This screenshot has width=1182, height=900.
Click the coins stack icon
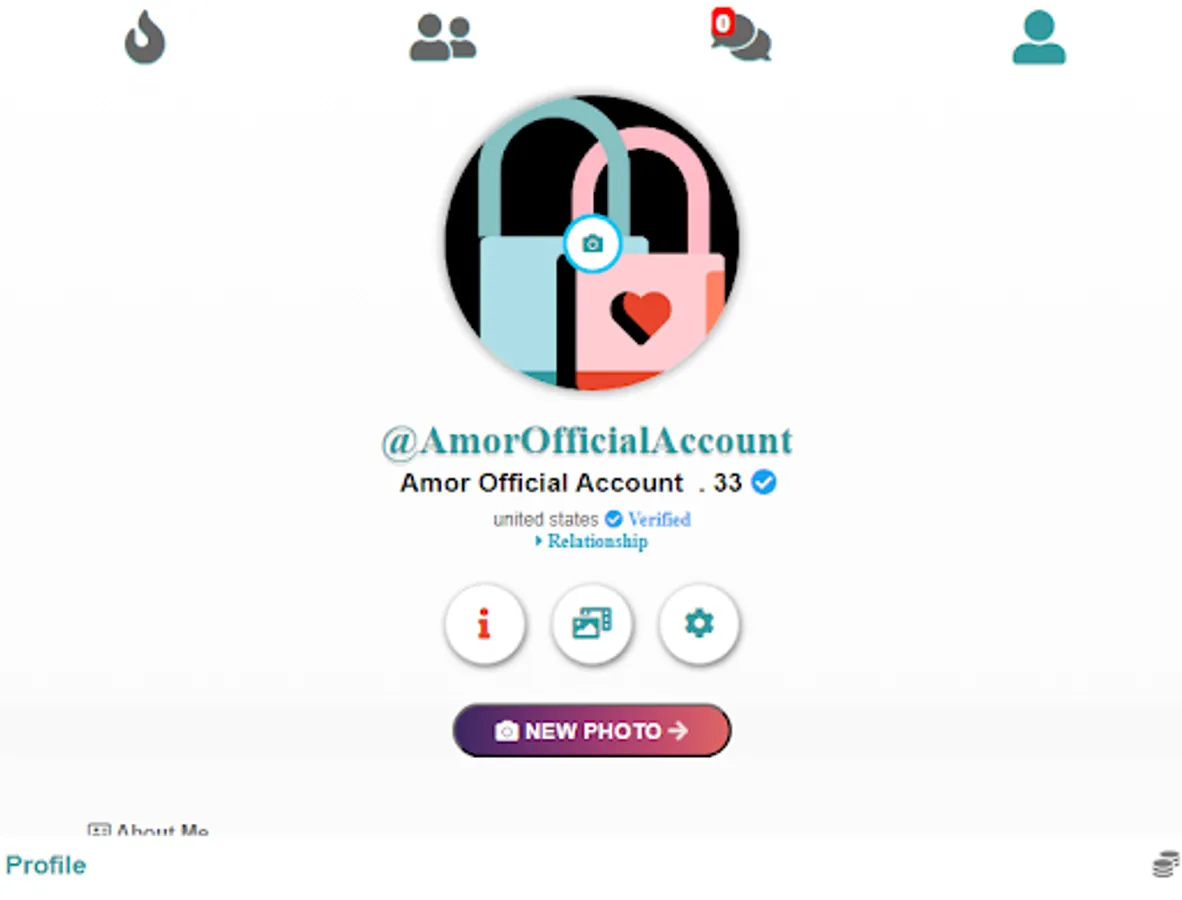1166,865
